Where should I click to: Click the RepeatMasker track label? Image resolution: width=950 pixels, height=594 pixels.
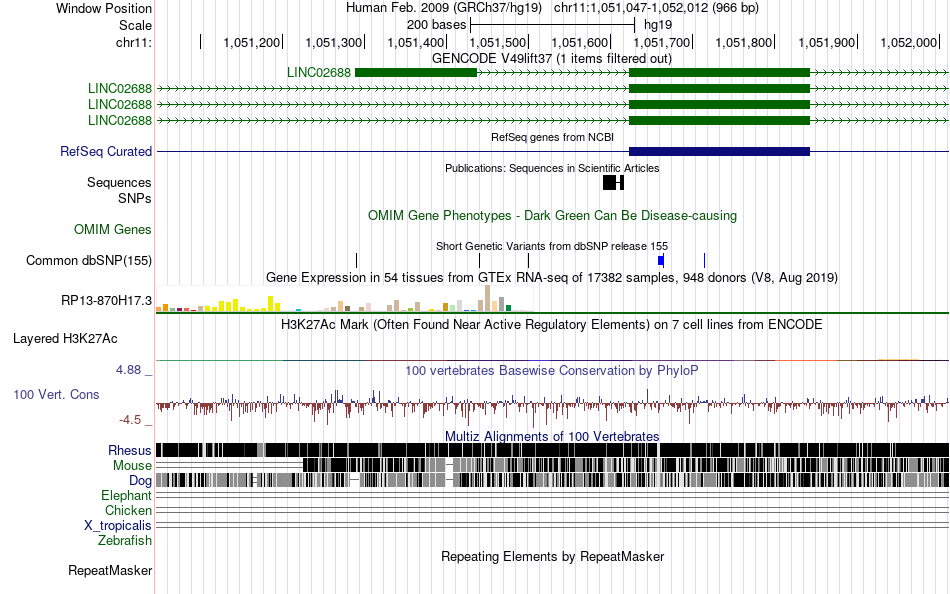tap(110, 570)
